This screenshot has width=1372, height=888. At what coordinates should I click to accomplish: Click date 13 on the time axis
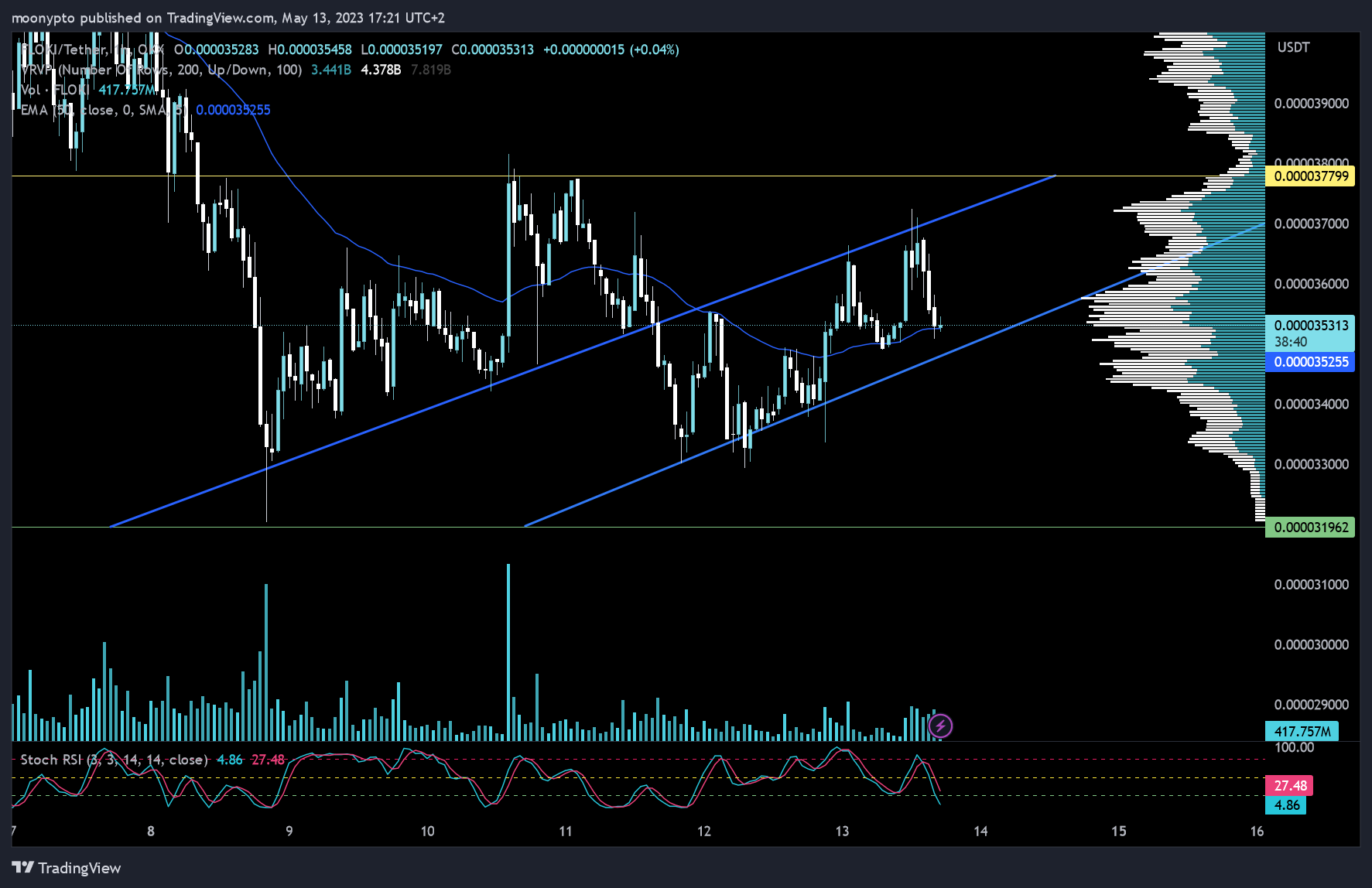842,832
